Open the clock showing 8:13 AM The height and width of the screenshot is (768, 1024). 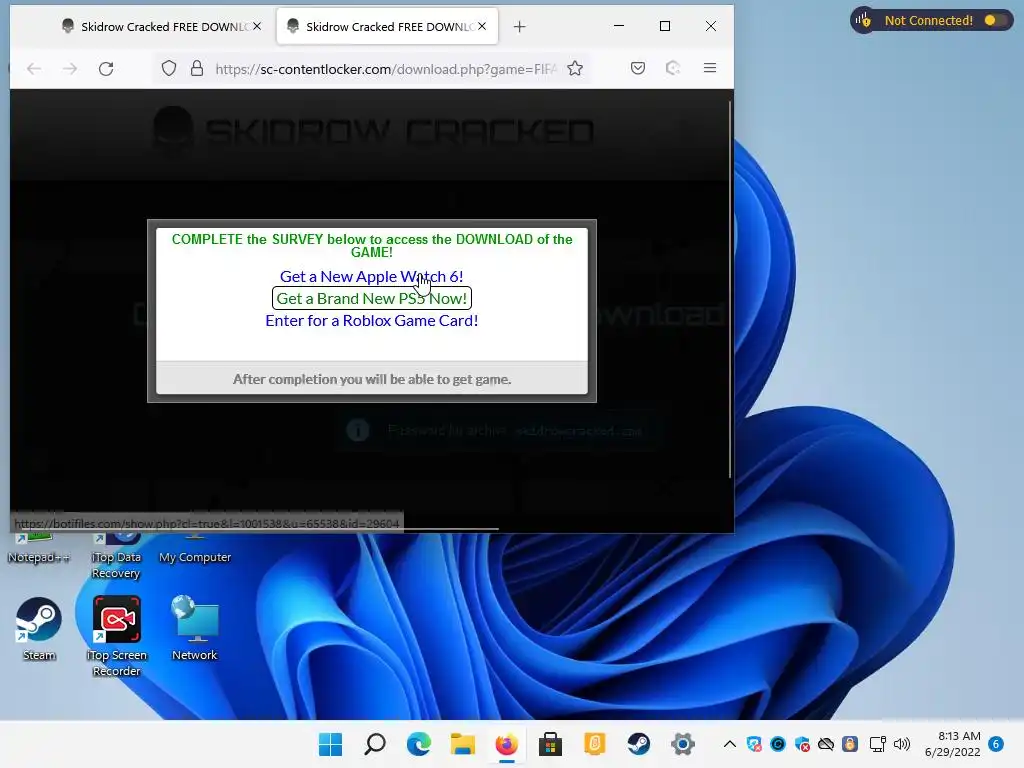click(953, 744)
